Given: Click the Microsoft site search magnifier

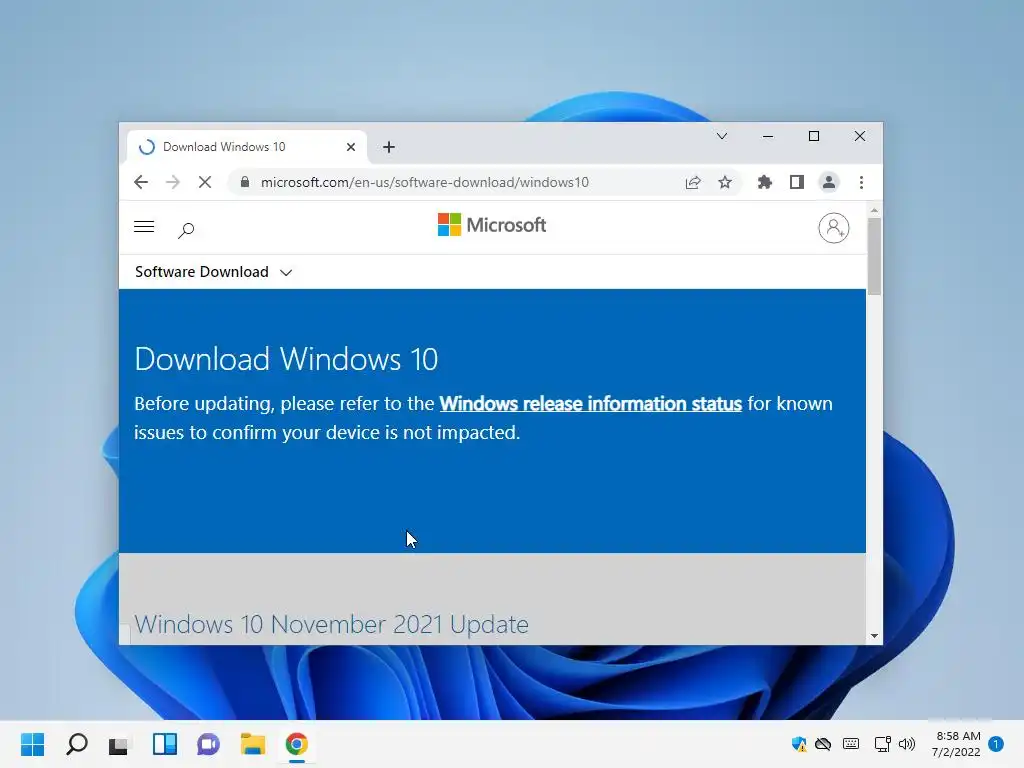Looking at the screenshot, I should tap(186, 230).
